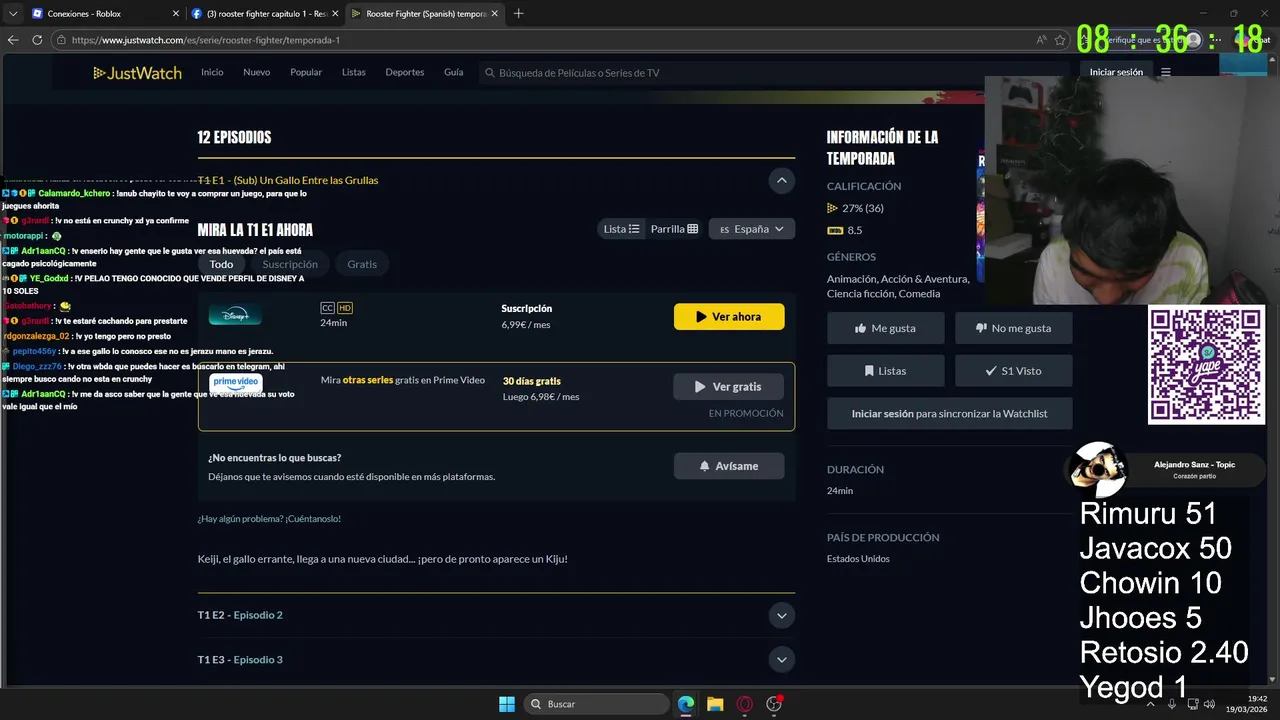
Task: Open new browser tab with plus icon
Action: (518, 14)
